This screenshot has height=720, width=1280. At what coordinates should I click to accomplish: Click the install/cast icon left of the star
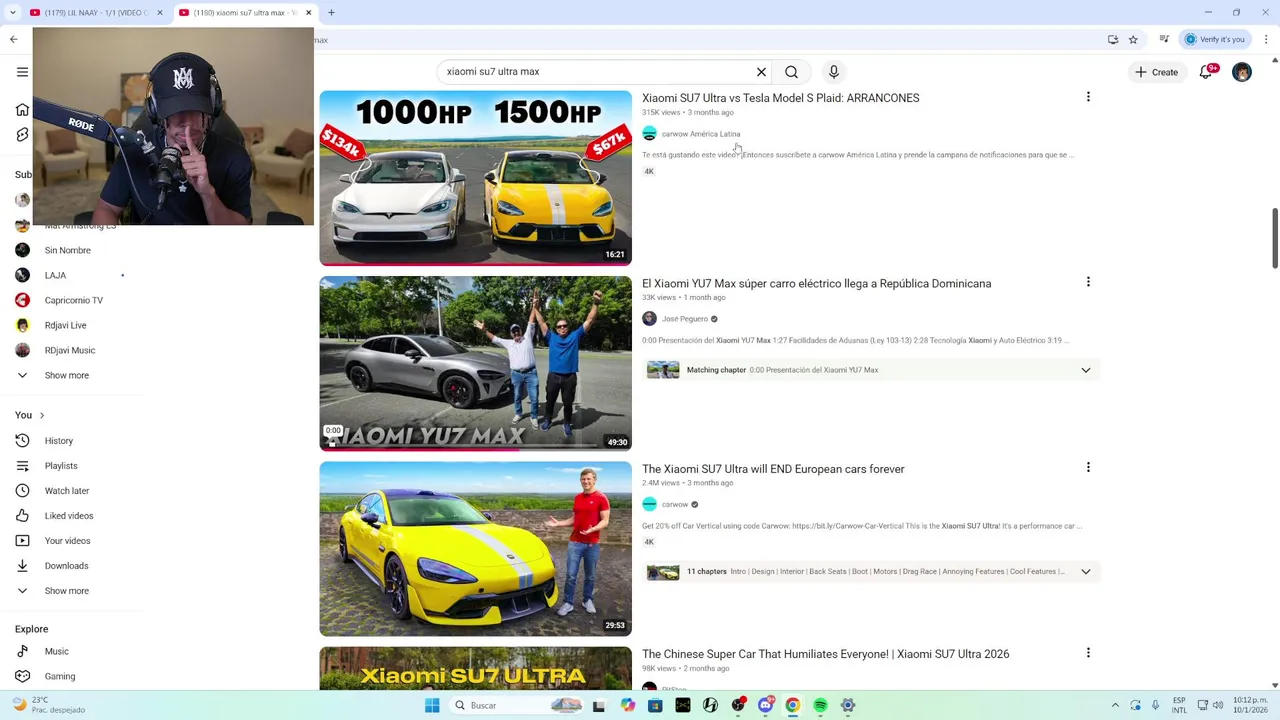(x=1113, y=39)
